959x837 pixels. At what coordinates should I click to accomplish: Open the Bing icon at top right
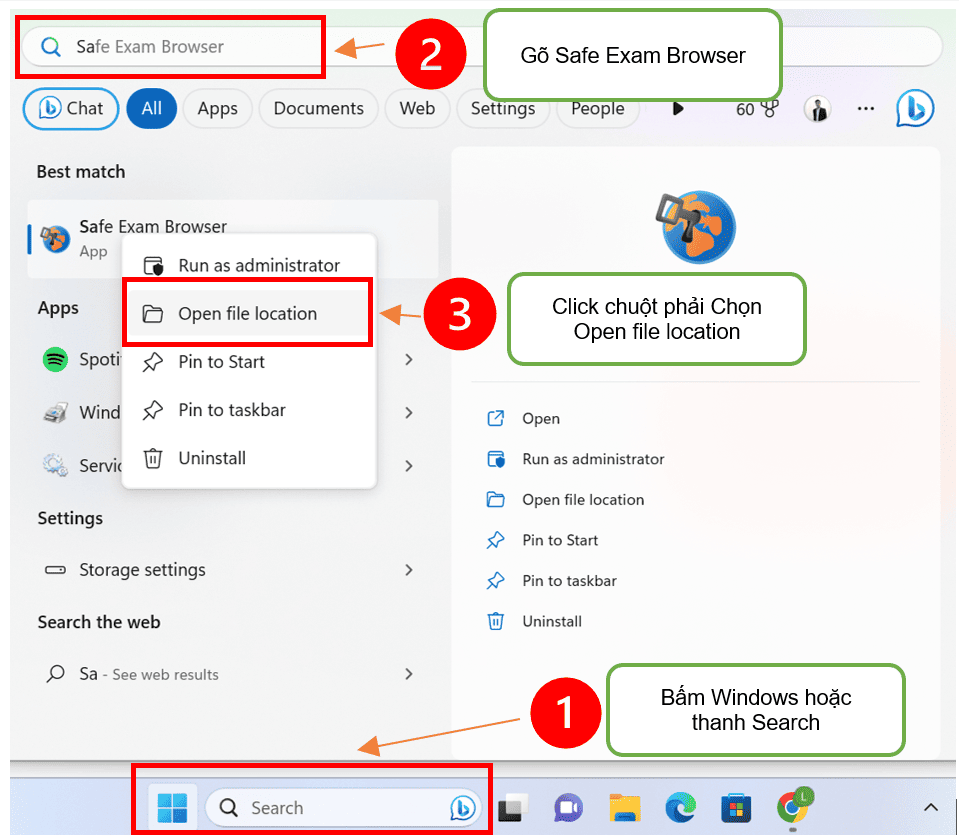914,109
